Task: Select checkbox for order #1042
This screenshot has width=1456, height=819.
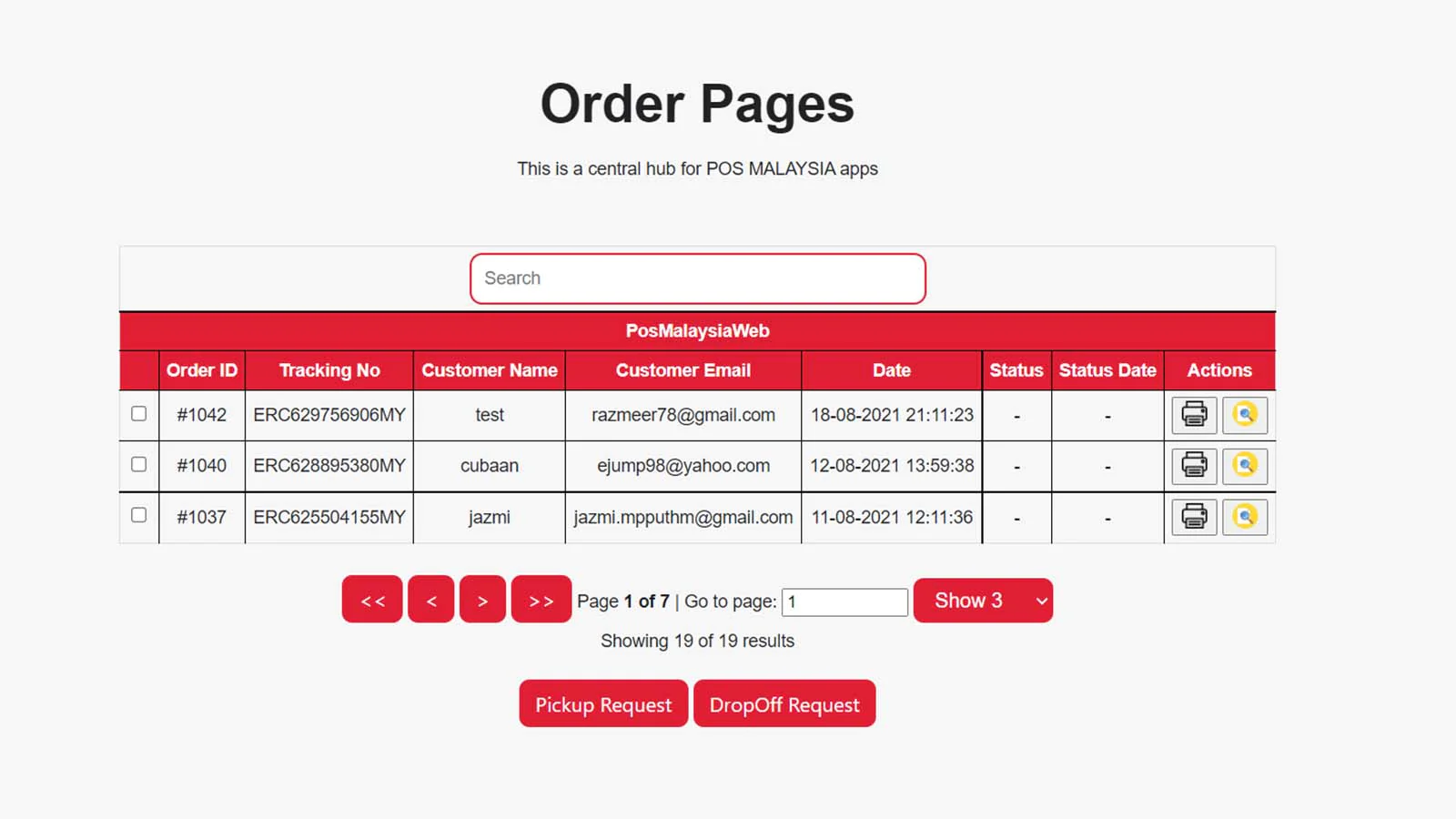Action: [139, 413]
